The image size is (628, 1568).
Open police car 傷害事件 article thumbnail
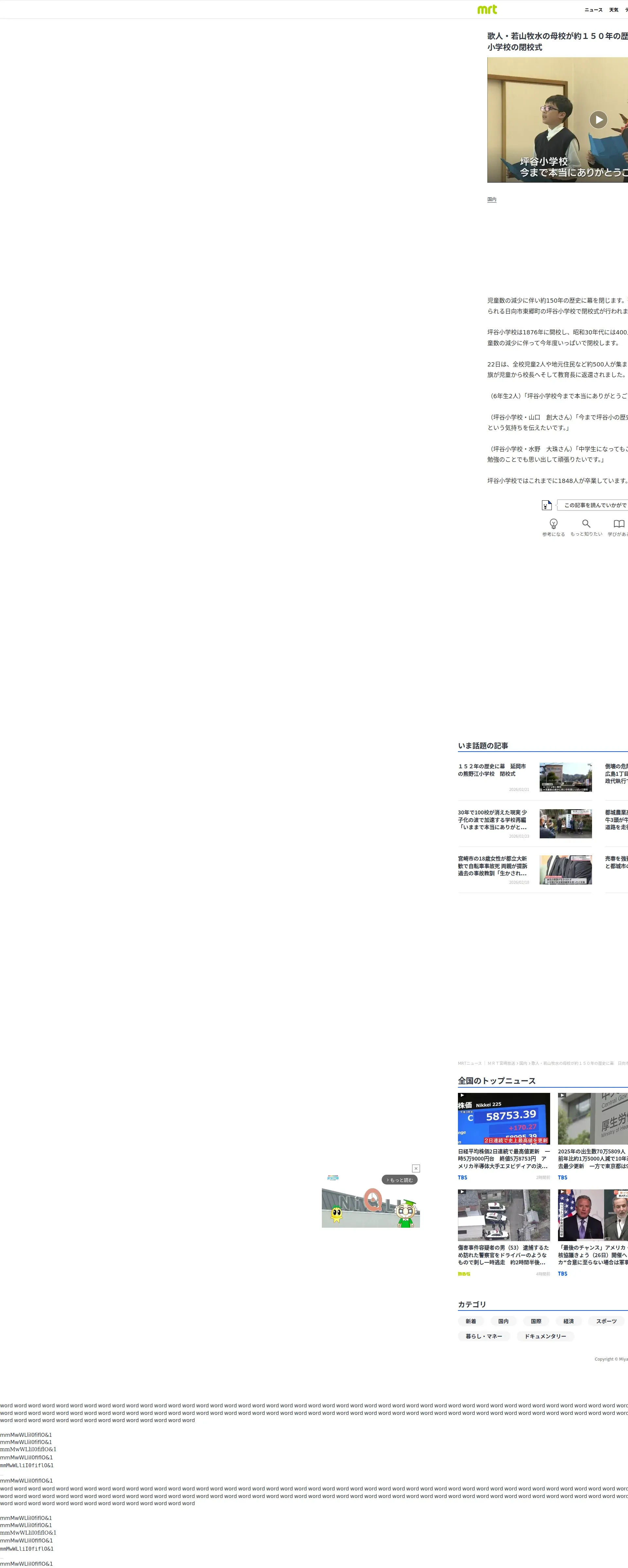503,1214
